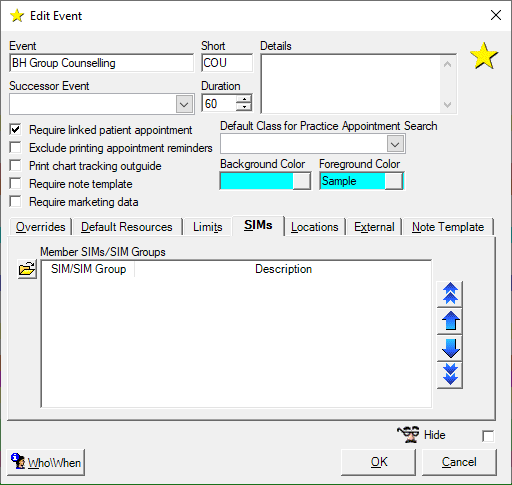
Task: Click the large yellow star icon
Action: point(484,56)
